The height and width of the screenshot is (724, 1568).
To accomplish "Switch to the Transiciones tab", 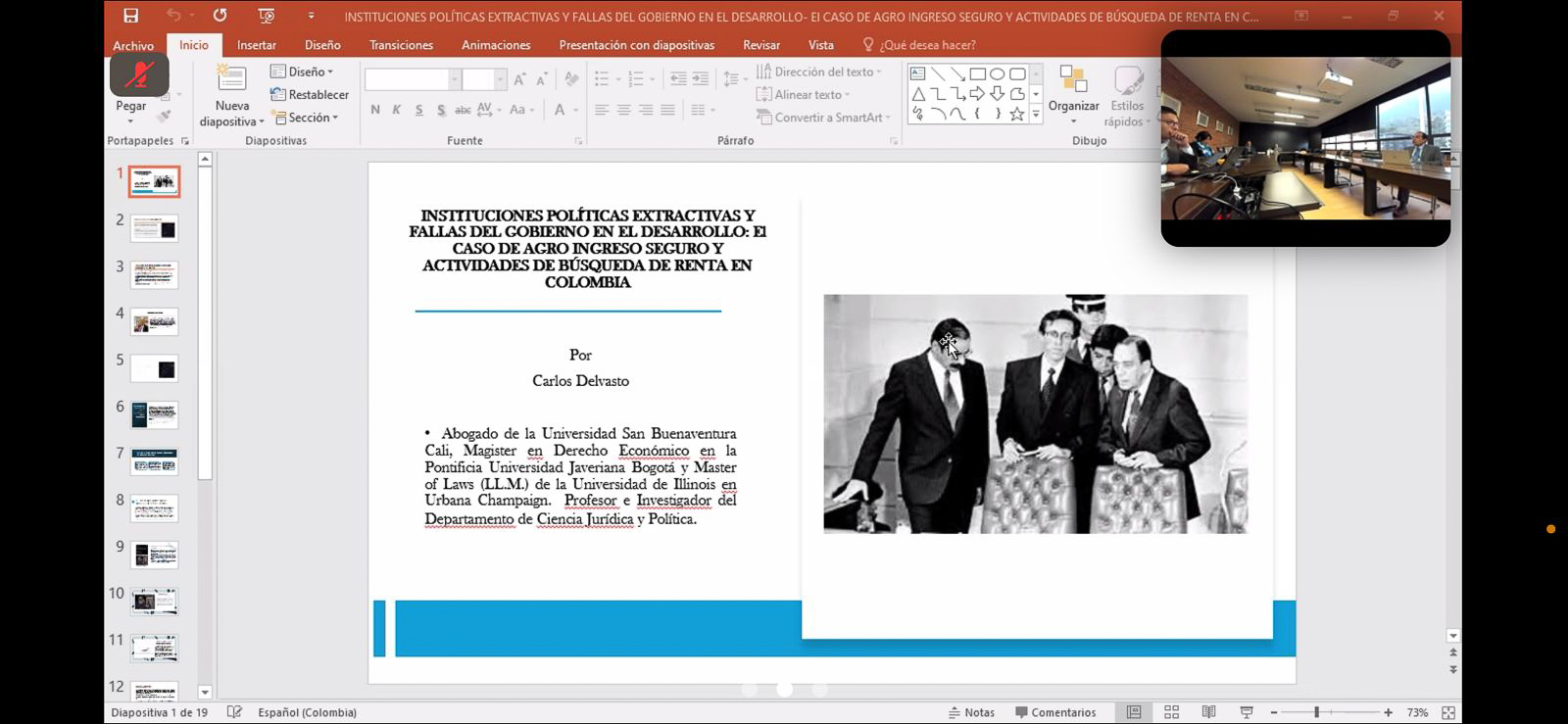I will pos(401,45).
